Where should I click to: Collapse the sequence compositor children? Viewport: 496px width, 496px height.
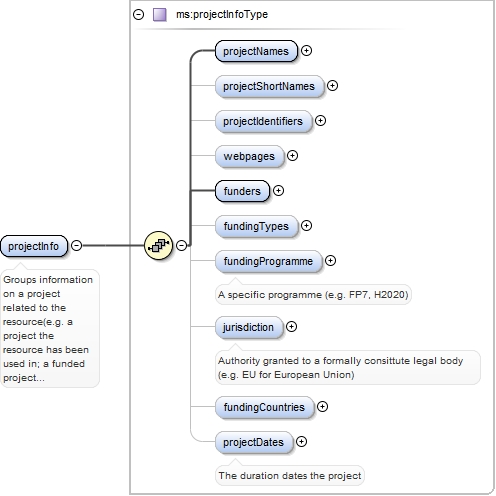(181, 246)
